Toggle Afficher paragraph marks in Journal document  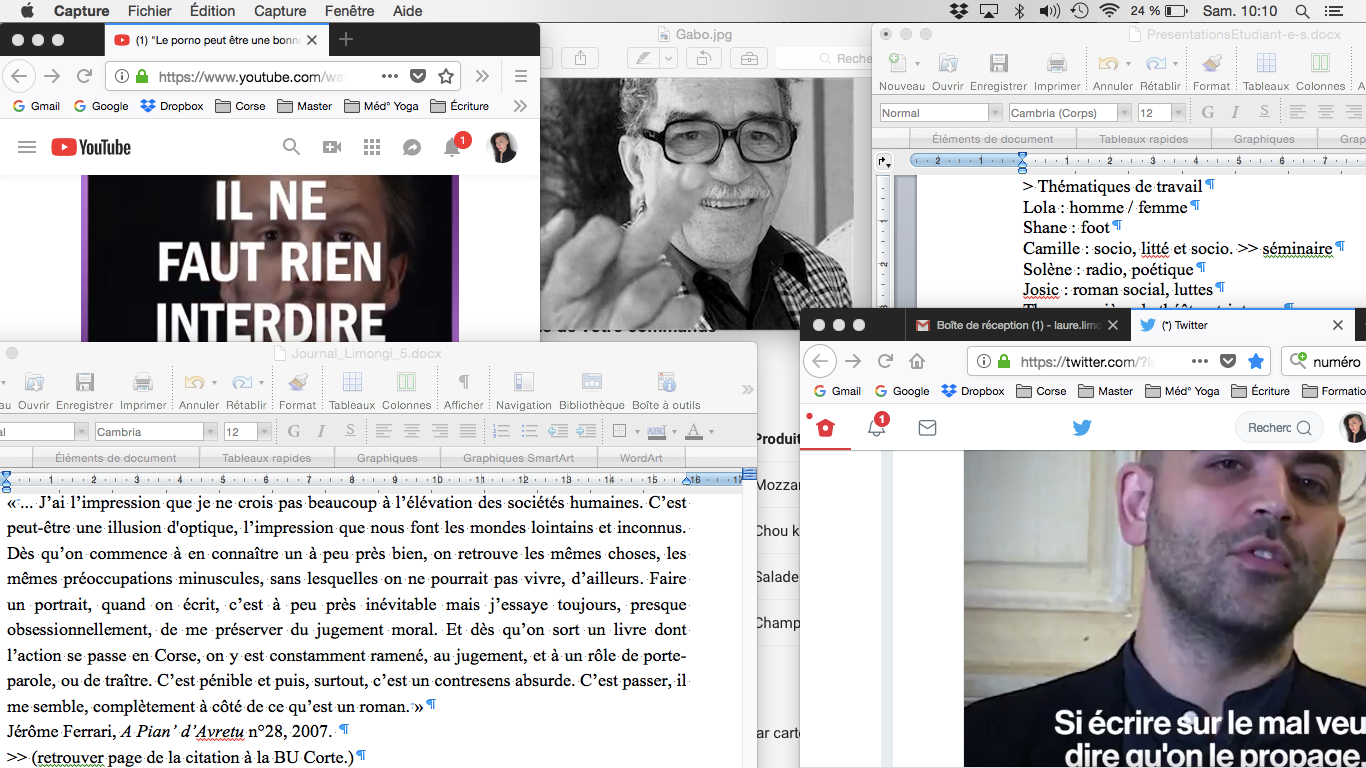[x=463, y=390]
